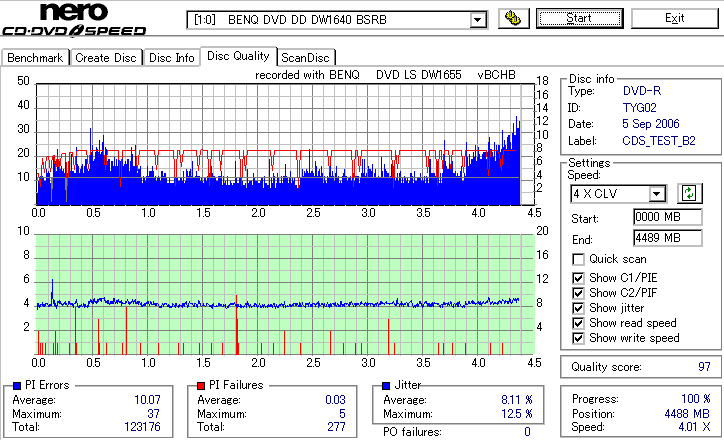724x441 pixels.
Task: Click the blue PI Errors legend square
Action: [17, 386]
